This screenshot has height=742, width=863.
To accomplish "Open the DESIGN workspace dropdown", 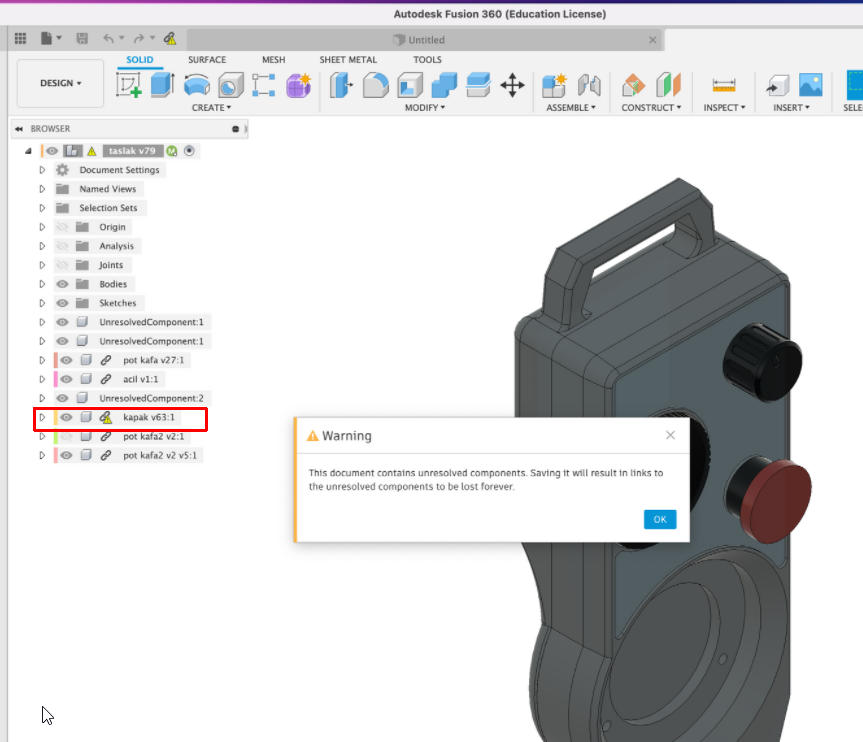I will (61, 83).
